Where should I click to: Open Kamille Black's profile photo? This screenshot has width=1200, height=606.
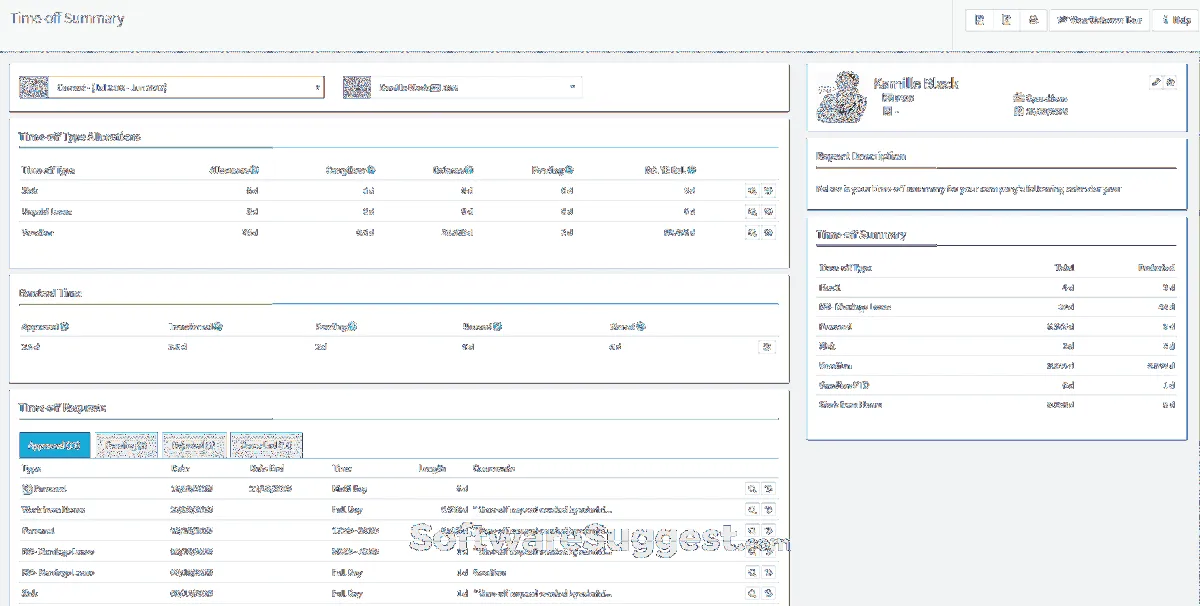pos(841,97)
